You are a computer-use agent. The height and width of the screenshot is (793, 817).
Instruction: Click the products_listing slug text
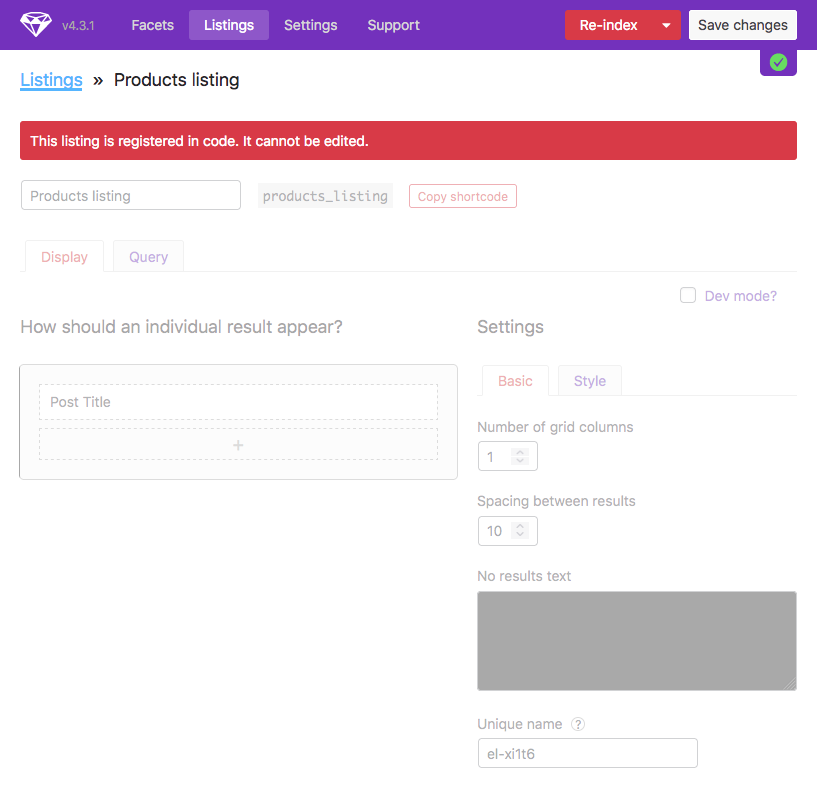pyautogui.click(x=325, y=196)
